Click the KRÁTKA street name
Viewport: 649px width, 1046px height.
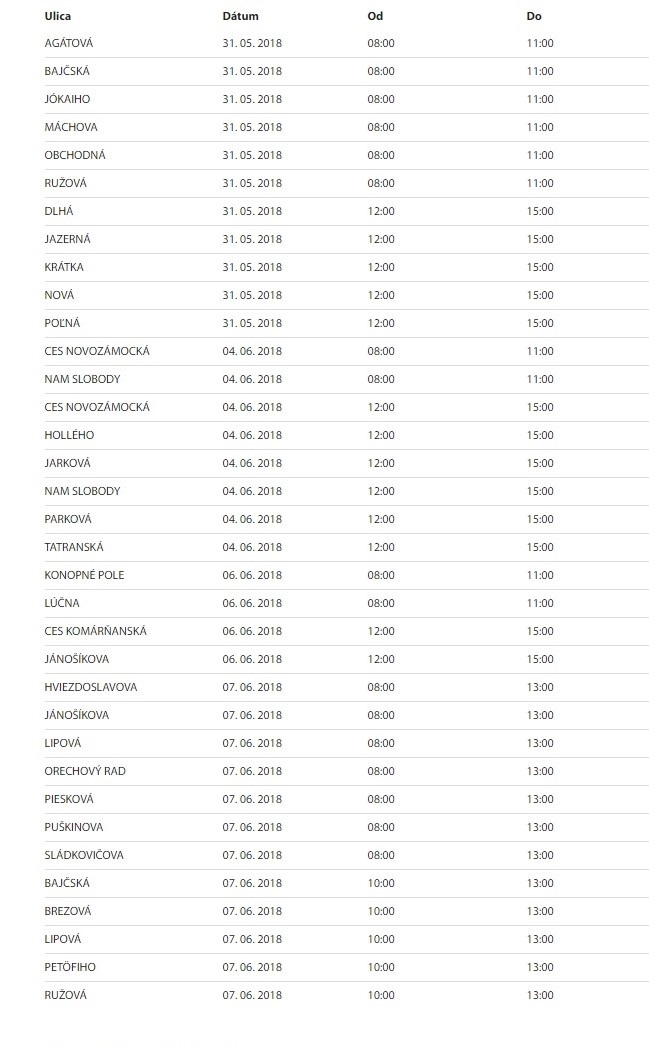tap(64, 268)
